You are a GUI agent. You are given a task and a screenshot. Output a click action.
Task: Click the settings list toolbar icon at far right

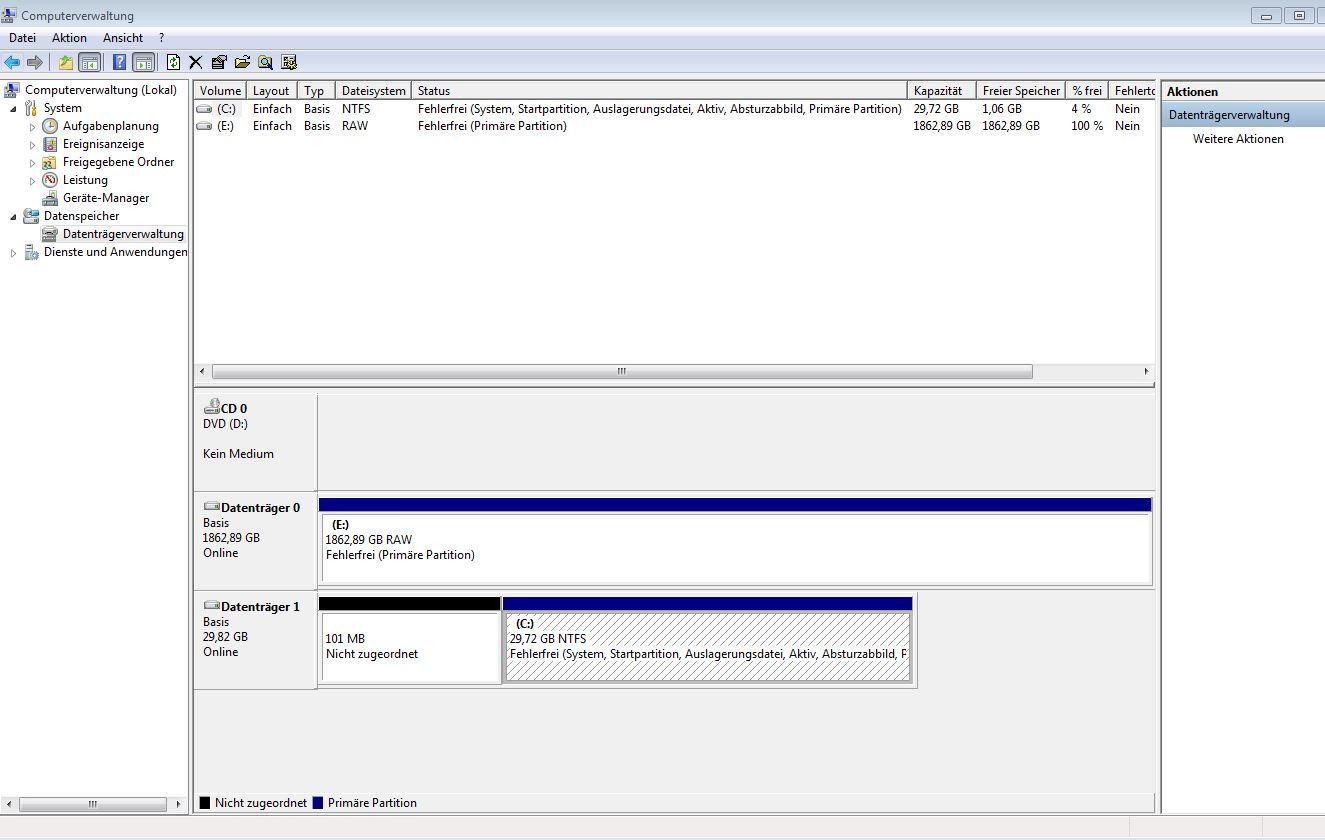[x=289, y=62]
